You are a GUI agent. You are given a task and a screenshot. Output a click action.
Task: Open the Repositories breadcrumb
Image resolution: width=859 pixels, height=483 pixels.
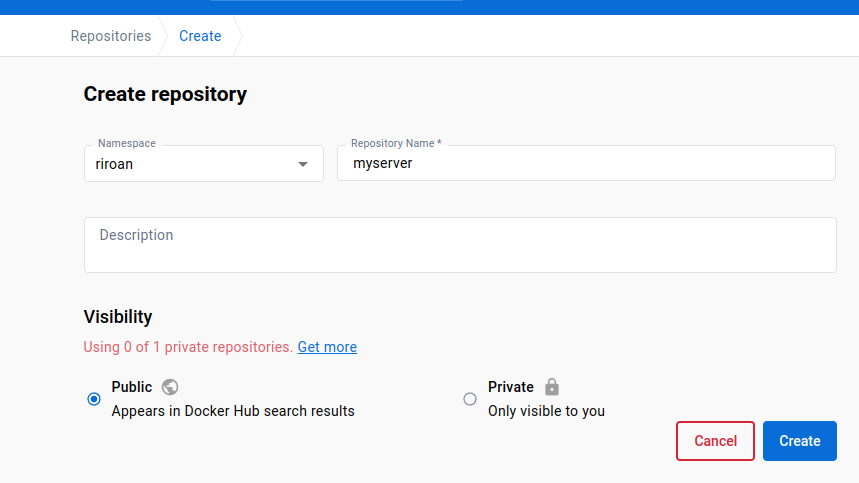pos(111,36)
